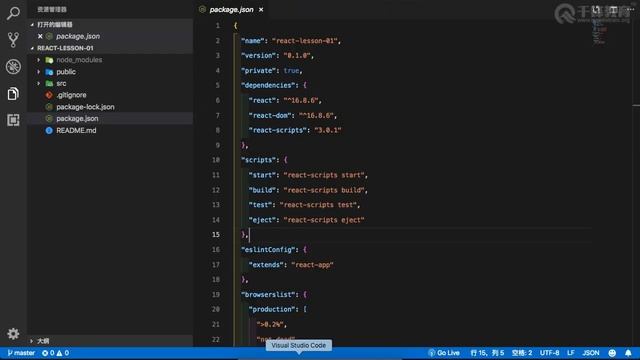
Task: Click the feedback smiley in status bar
Action: coord(612,353)
